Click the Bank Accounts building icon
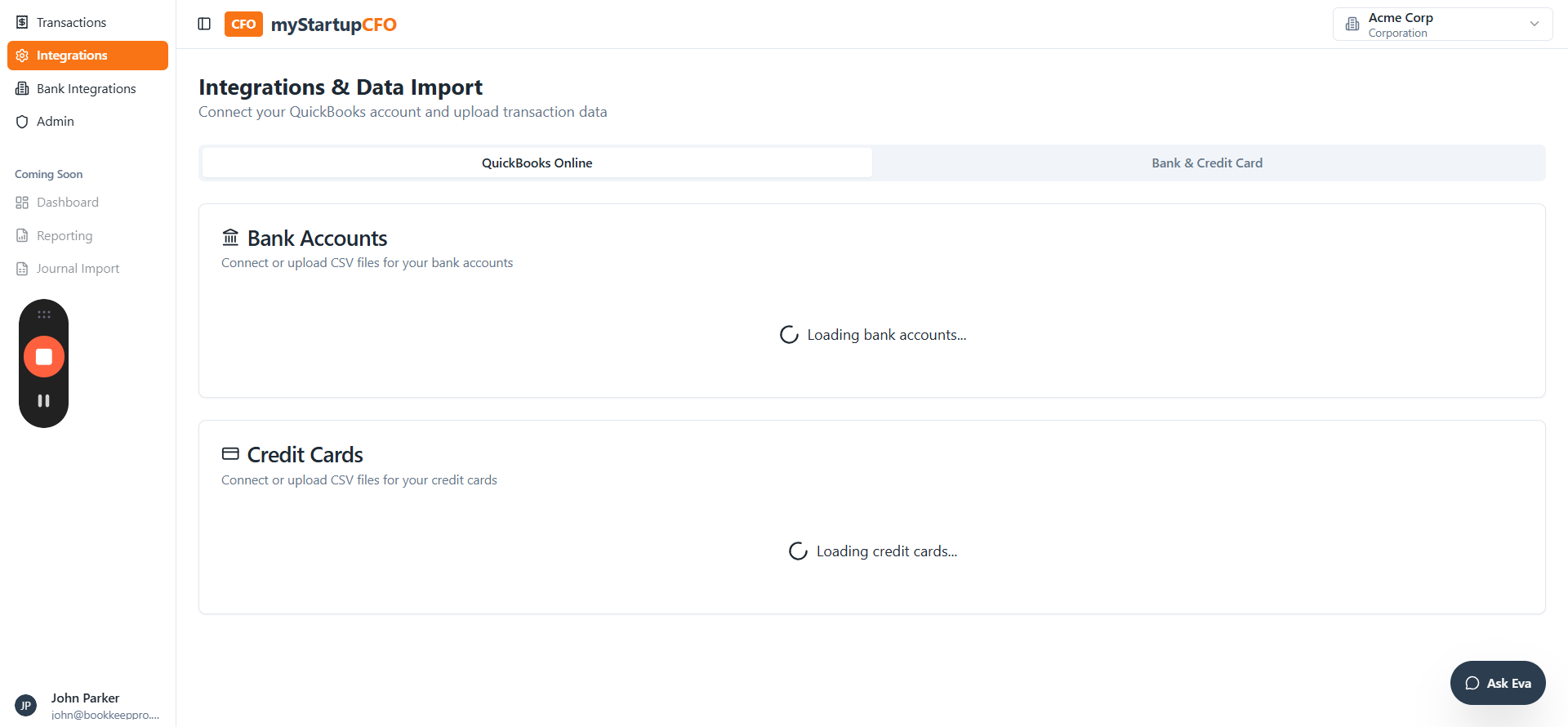 point(230,238)
